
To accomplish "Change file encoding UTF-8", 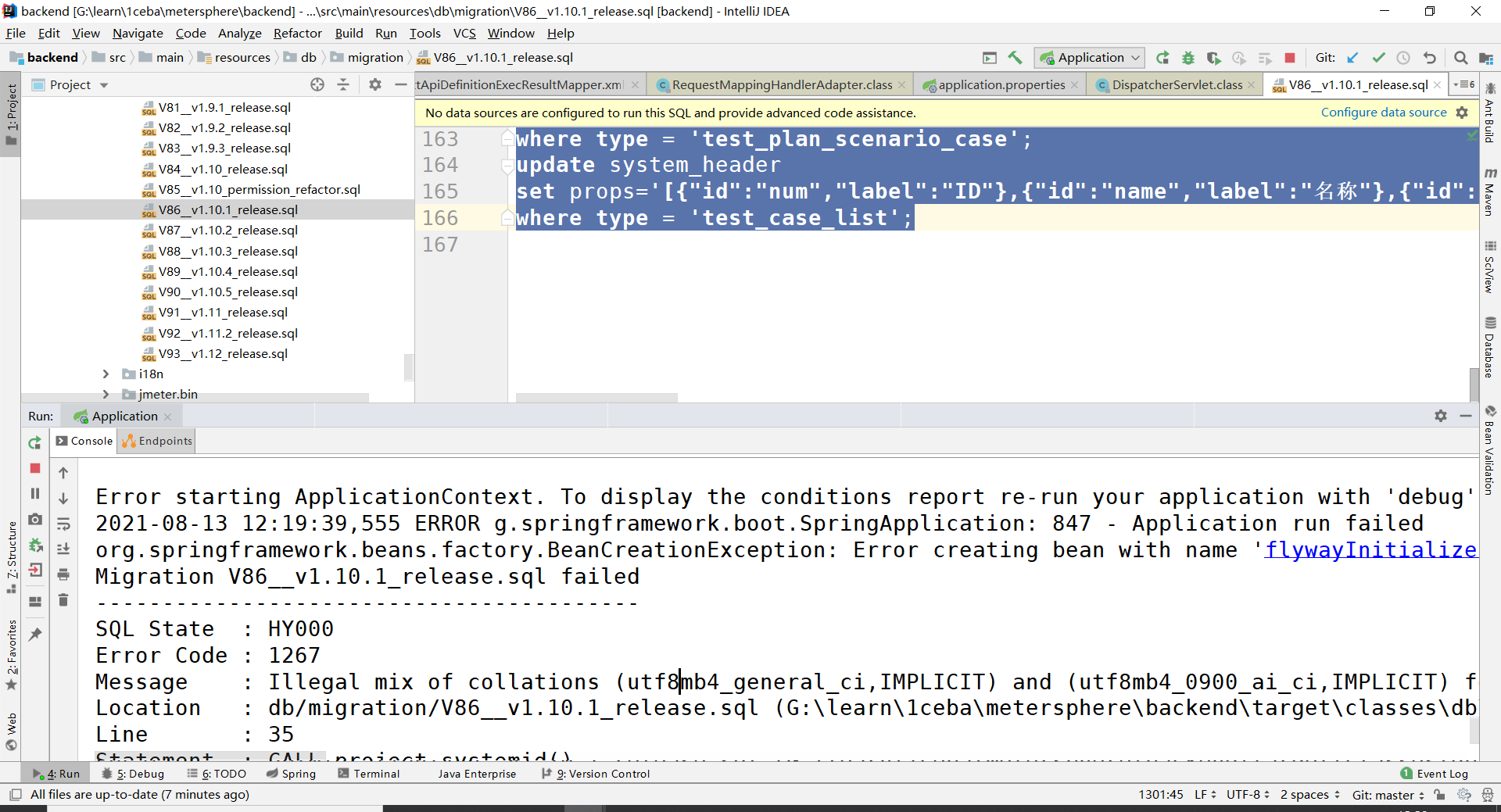I will (1248, 794).
